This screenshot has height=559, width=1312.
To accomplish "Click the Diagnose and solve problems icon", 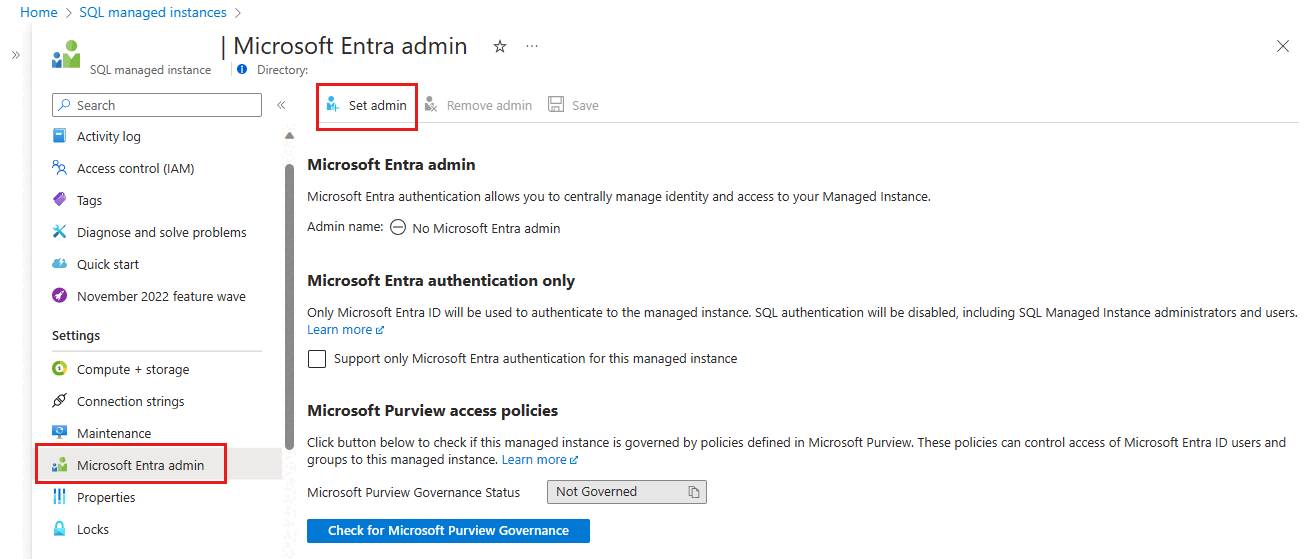I will 60,232.
